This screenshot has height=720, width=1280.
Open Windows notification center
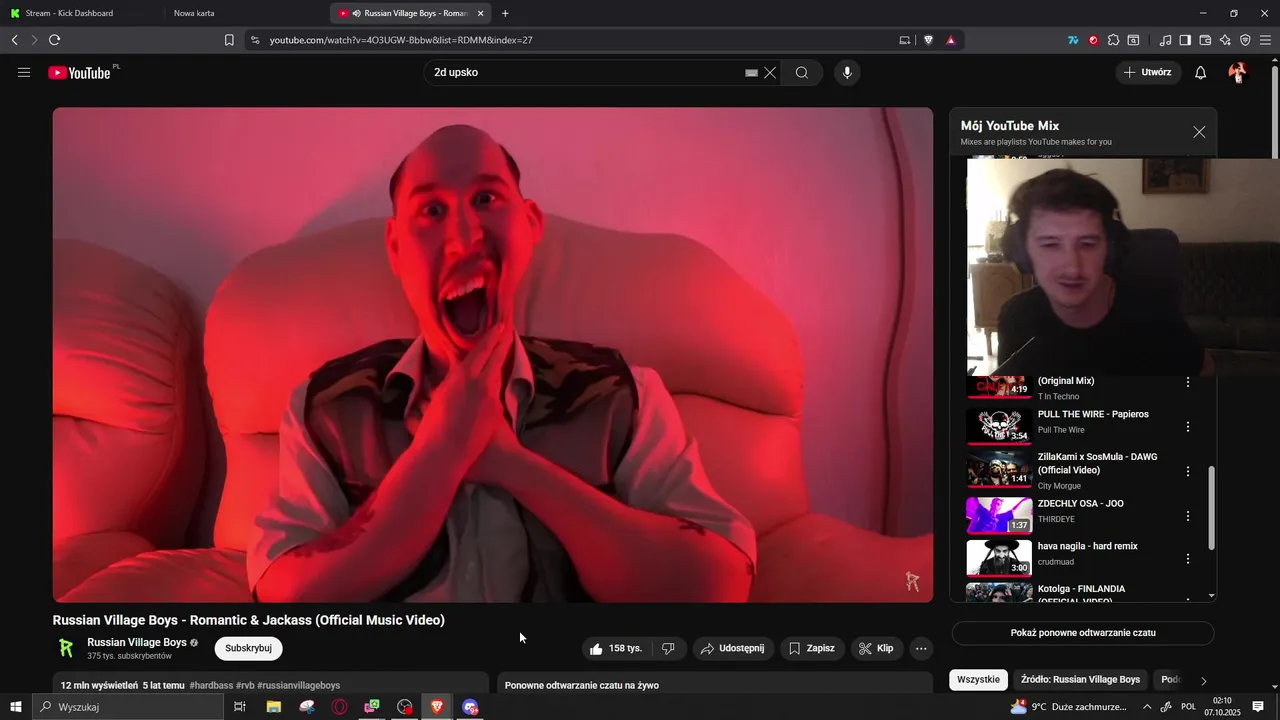point(1258,707)
